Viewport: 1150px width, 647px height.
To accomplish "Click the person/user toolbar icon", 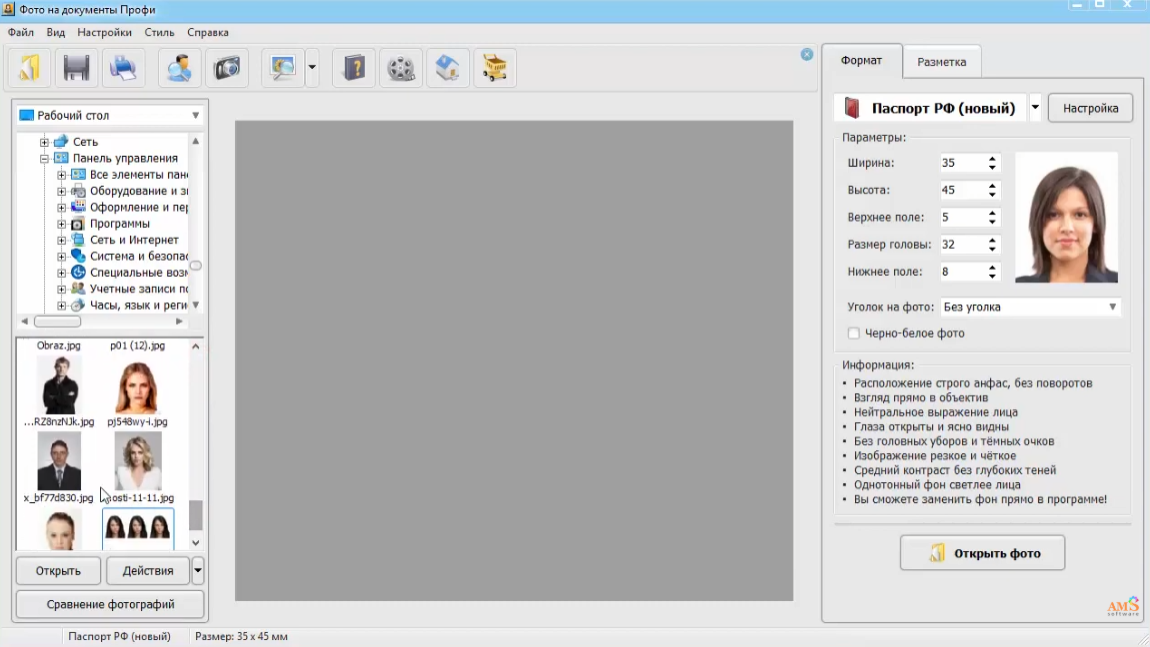I will (x=180, y=68).
